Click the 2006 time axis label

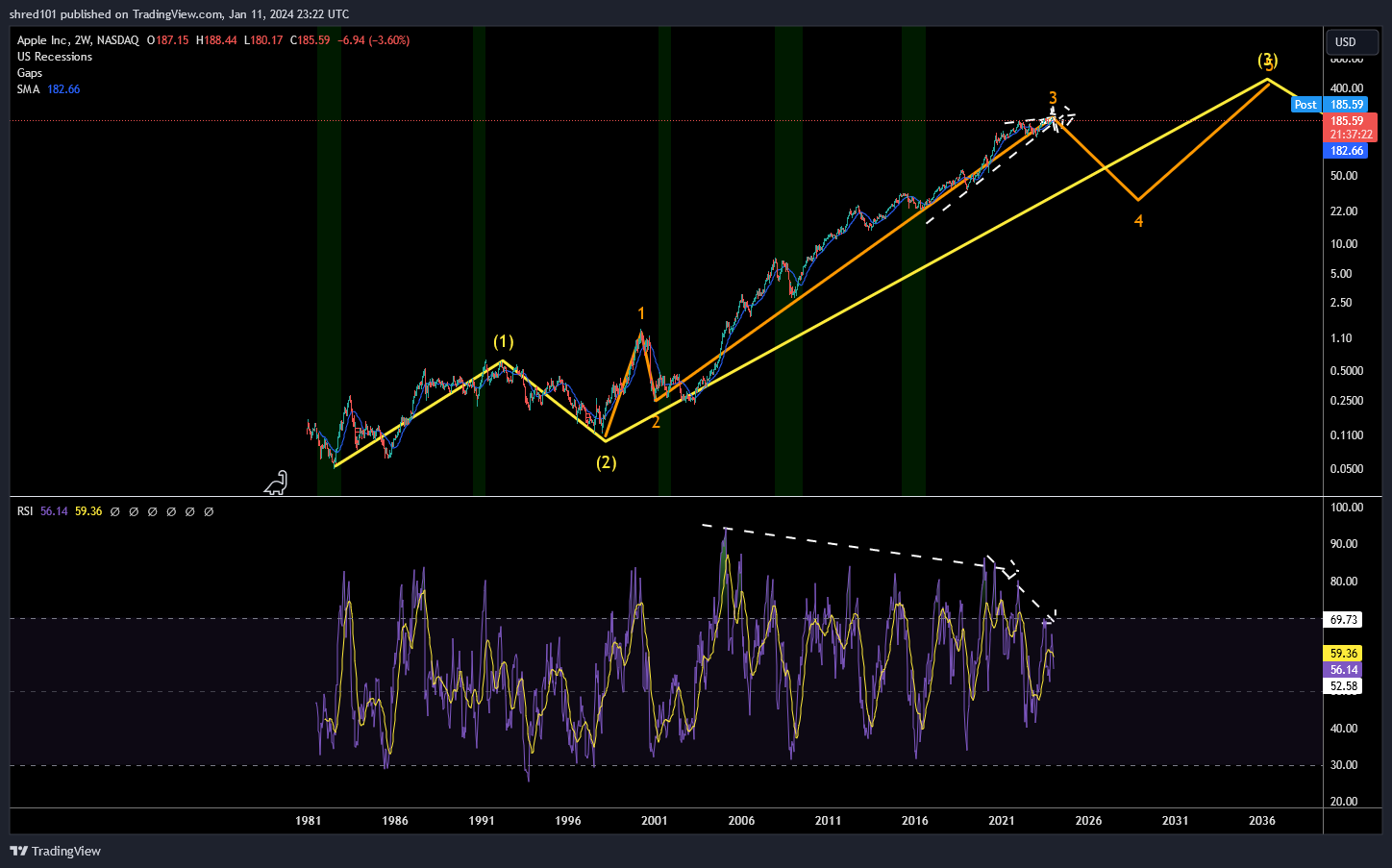741,821
